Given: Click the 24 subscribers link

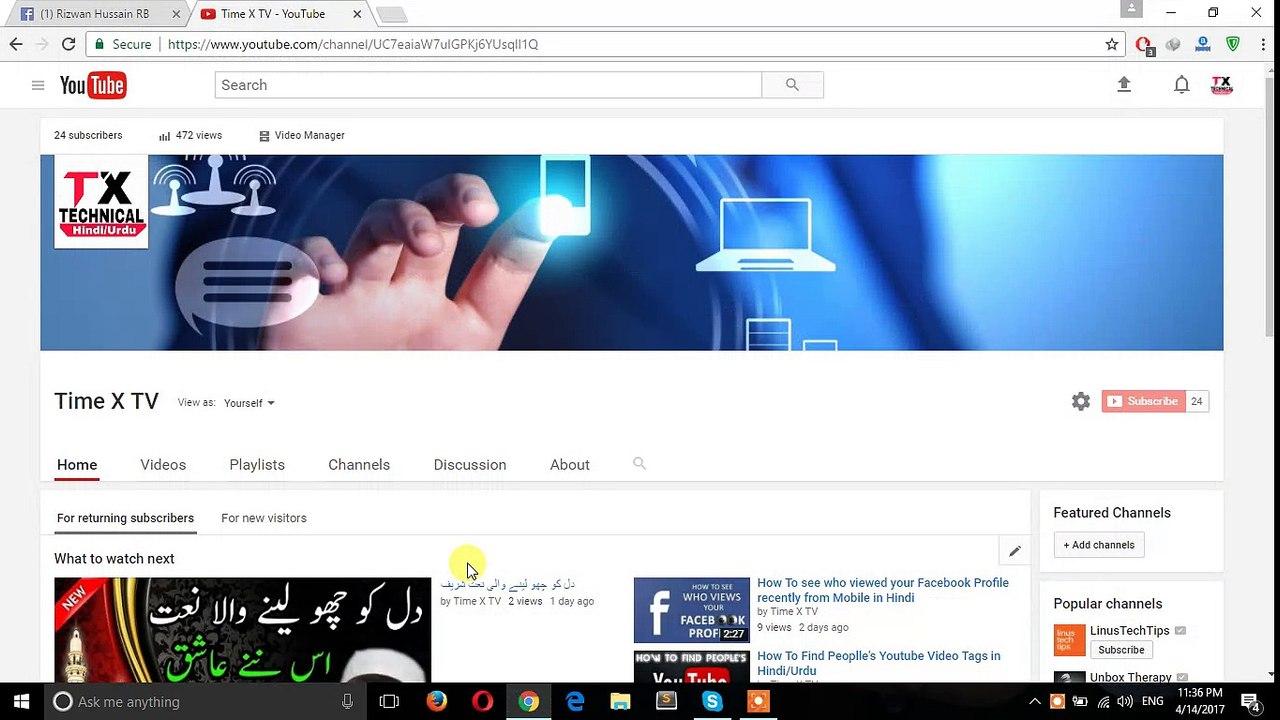Looking at the screenshot, I should click(88, 135).
